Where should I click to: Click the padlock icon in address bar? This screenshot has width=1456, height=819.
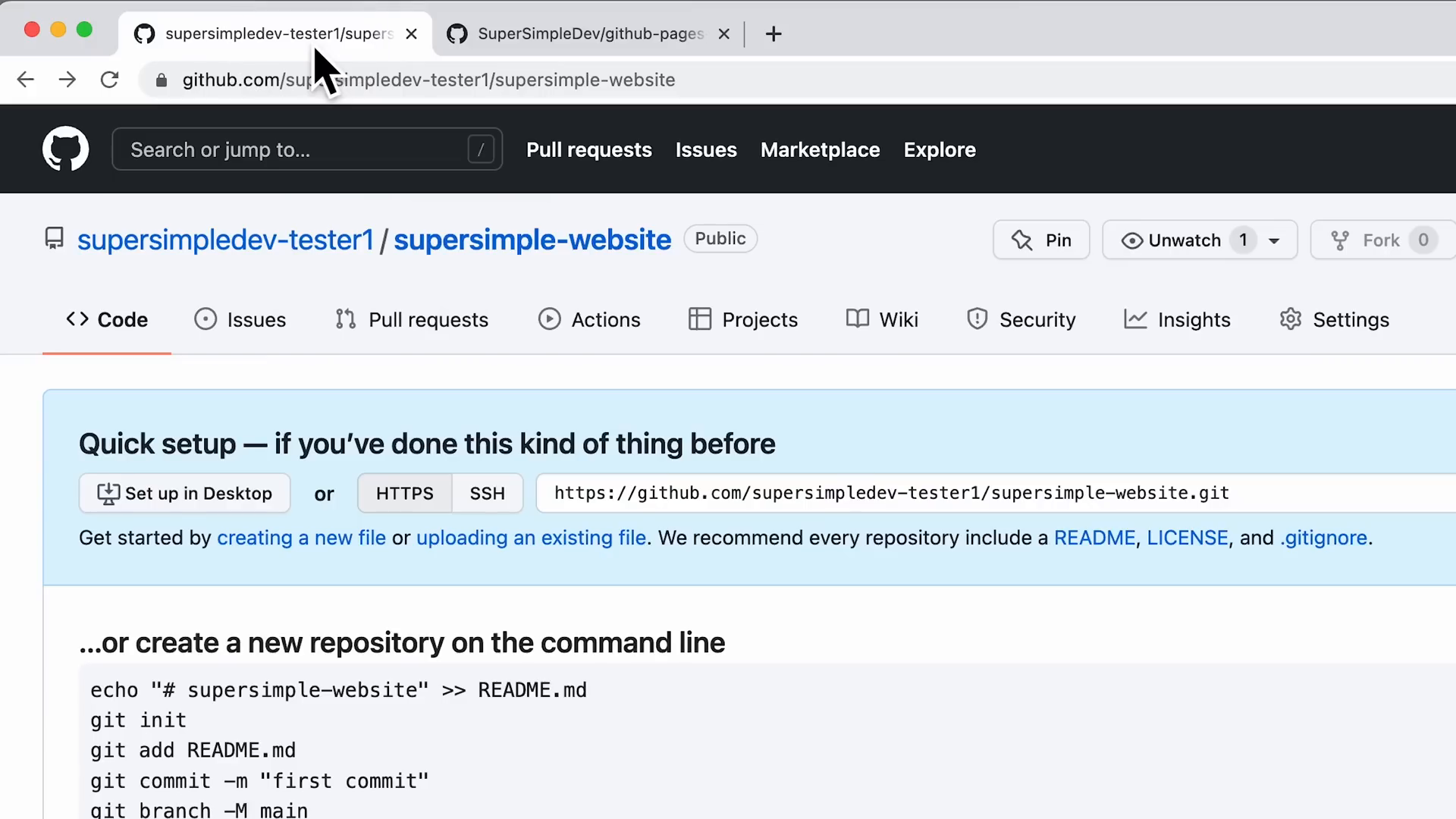tap(161, 80)
